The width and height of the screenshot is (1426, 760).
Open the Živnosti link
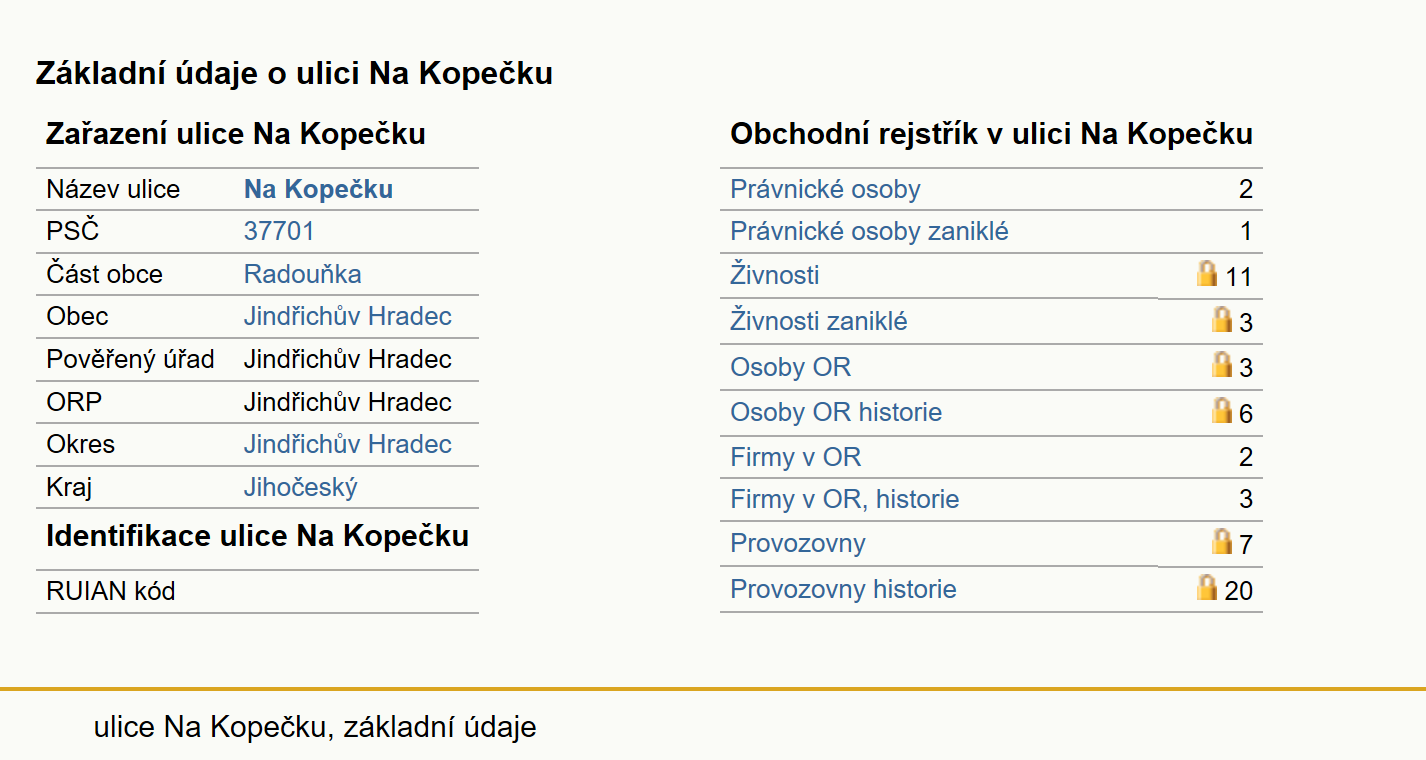[x=774, y=274]
